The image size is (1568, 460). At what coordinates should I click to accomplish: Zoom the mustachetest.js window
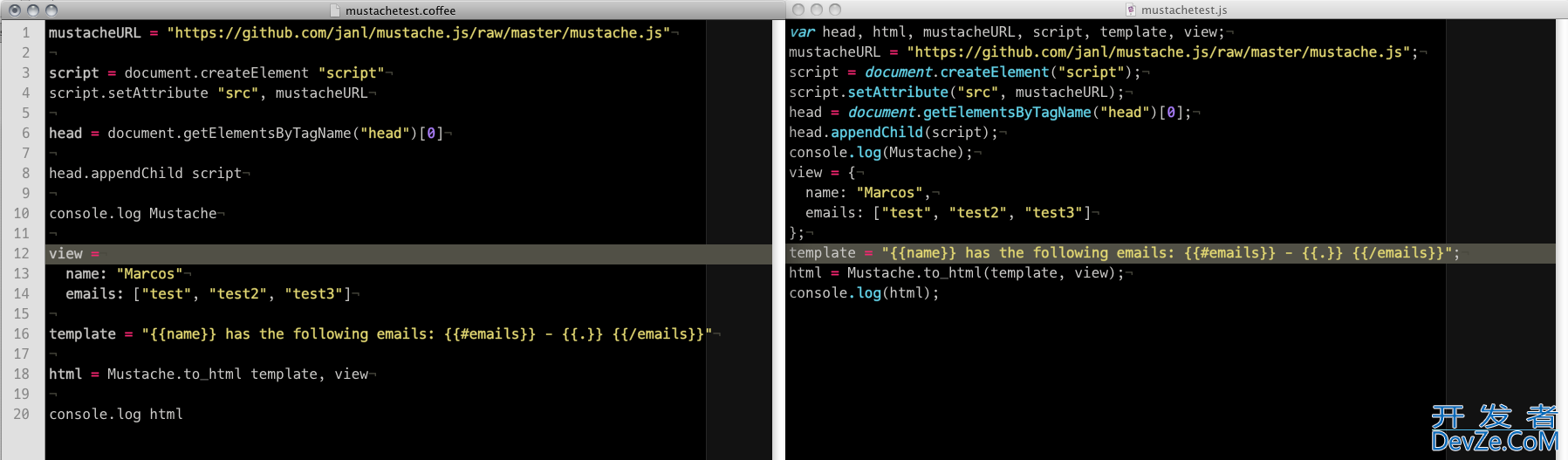point(835,10)
